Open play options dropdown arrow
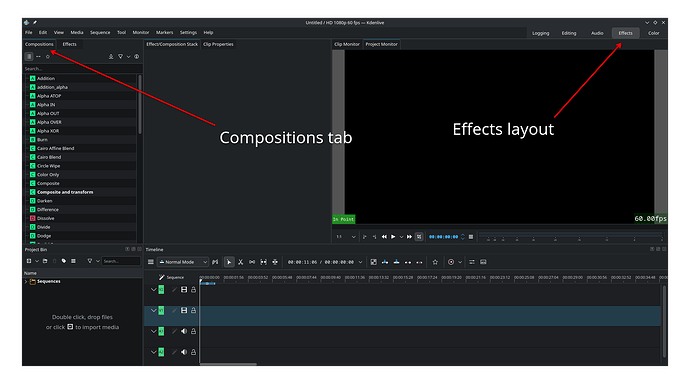The height and width of the screenshot is (392, 690). pos(401,237)
